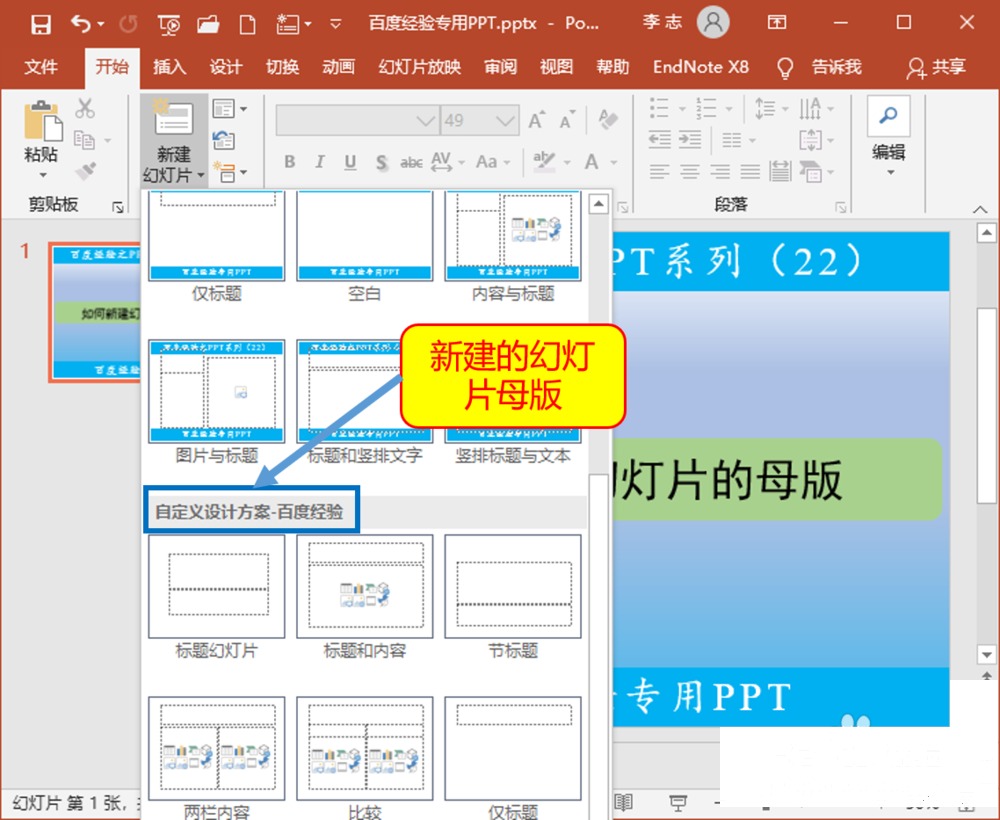Click the Reset slide icon
Screen dimensions: 1000x820
(224, 140)
